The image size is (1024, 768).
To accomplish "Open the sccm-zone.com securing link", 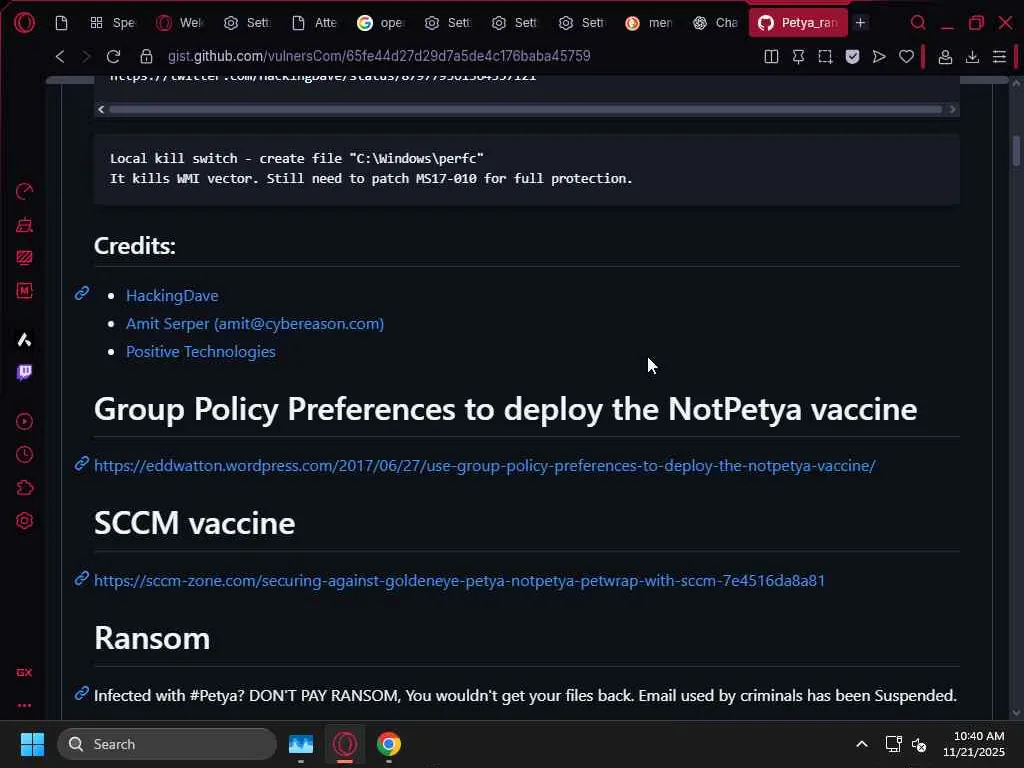I will [x=459, y=581].
